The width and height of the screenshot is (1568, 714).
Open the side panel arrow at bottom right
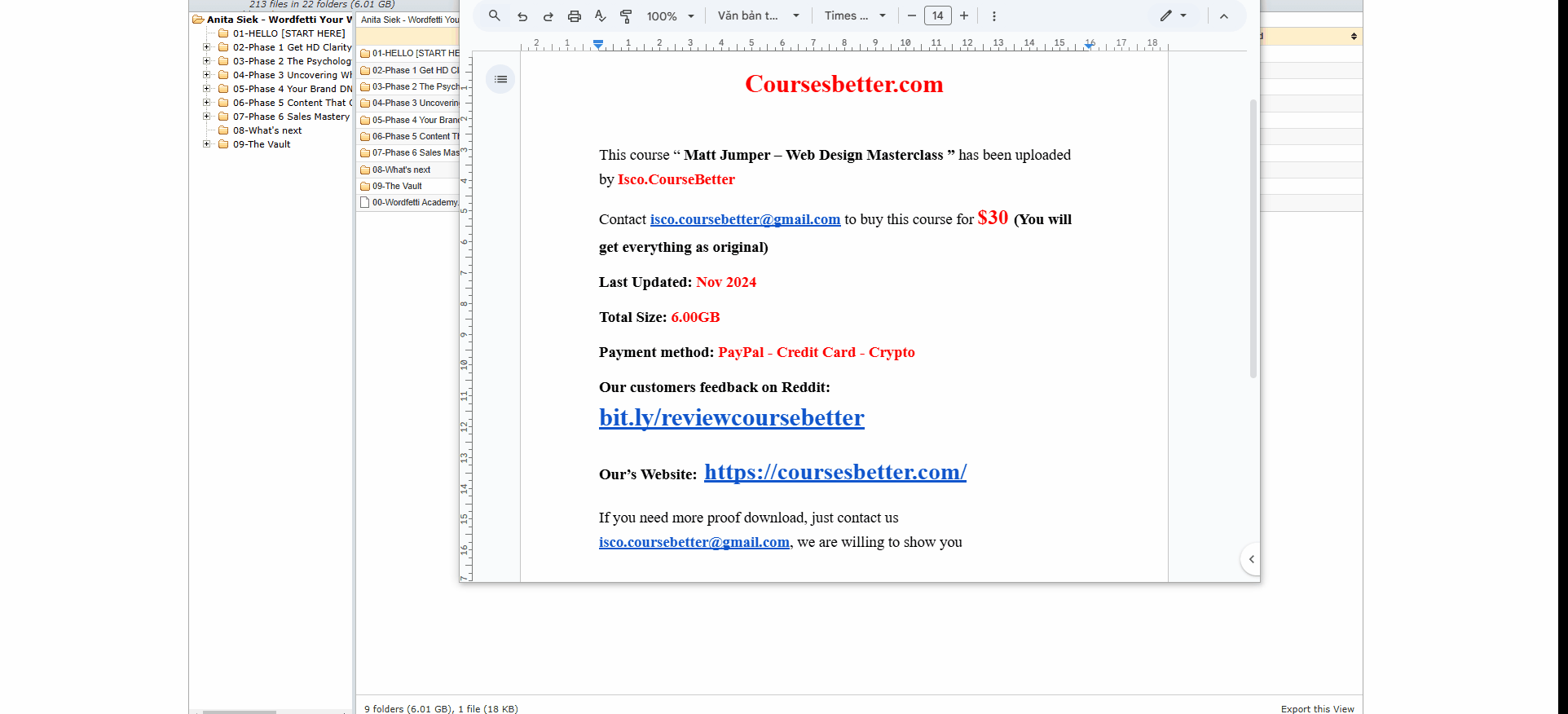tap(1251, 559)
